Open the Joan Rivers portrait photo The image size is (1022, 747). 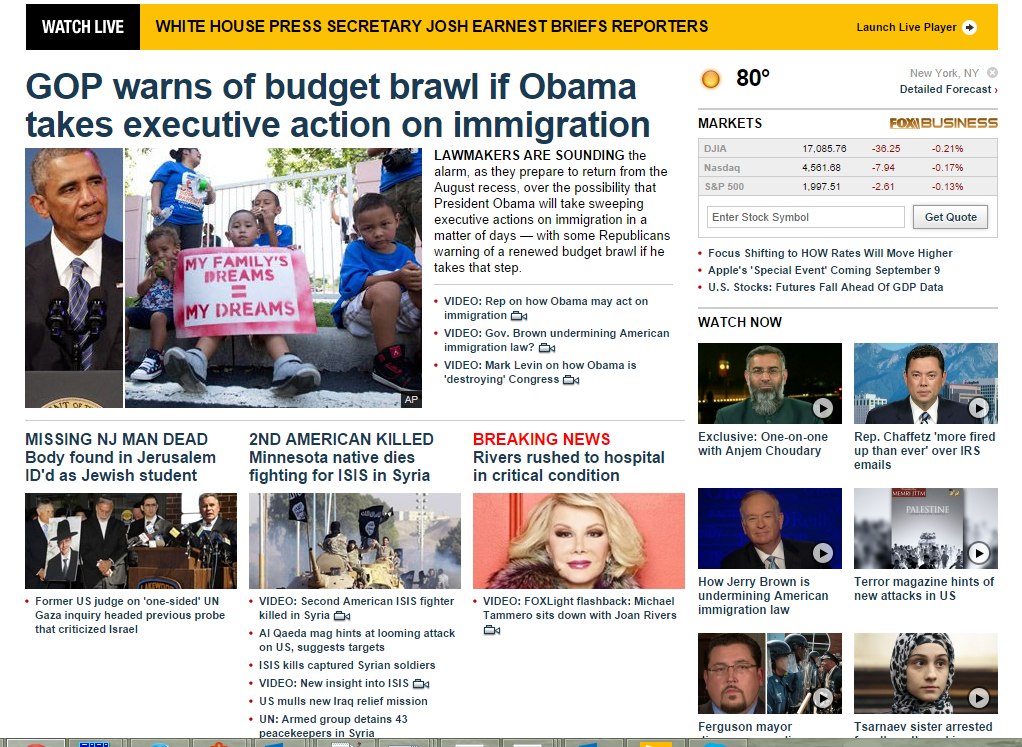(x=579, y=541)
